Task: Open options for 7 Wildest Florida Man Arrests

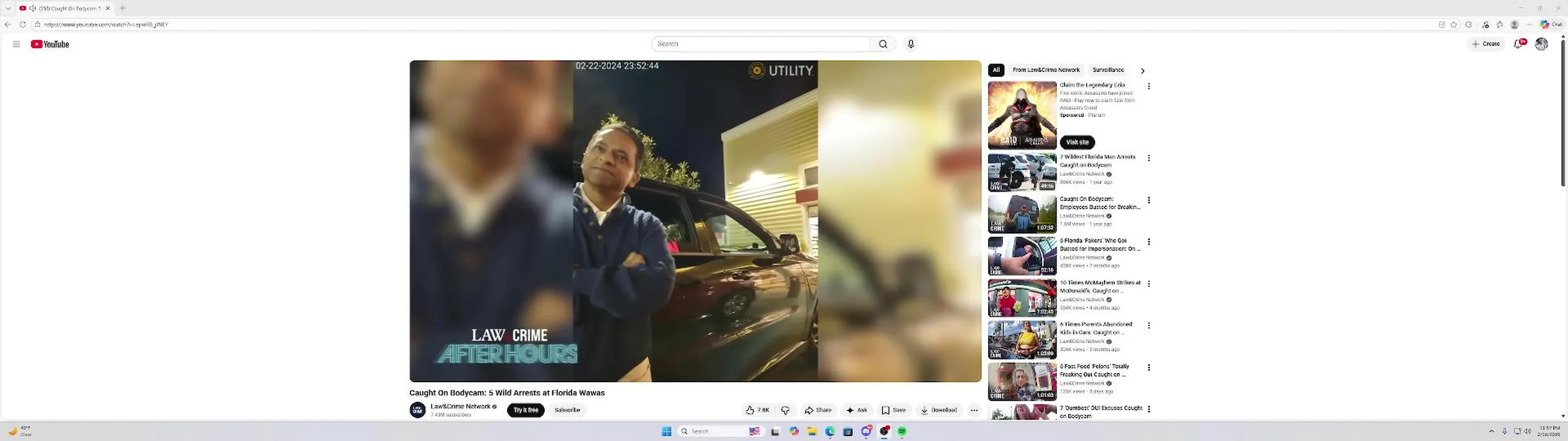Action: 1149,158
